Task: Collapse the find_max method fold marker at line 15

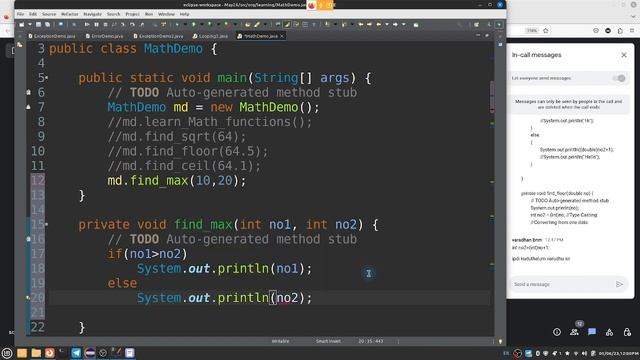Action: pyautogui.click(x=47, y=224)
